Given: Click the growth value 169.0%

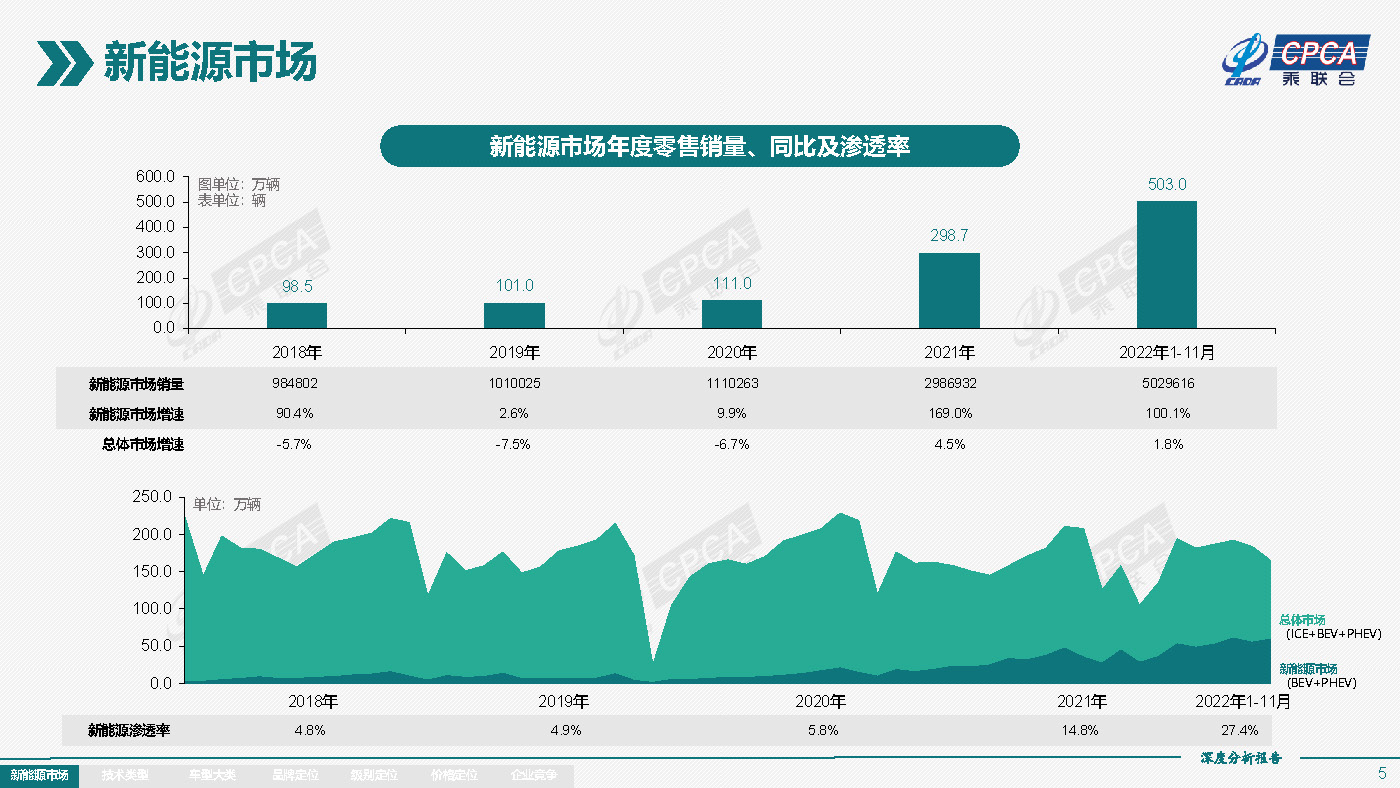Looking at the screenshot, I should click(x=949, y=414).
